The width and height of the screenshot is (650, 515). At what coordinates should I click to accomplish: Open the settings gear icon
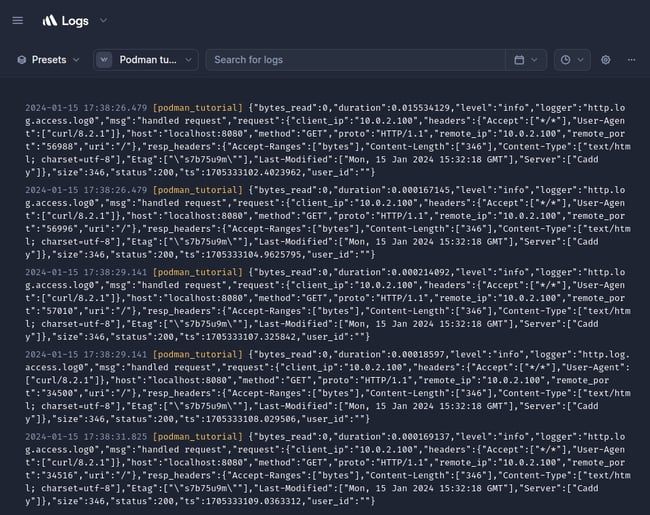pos(606,60)
